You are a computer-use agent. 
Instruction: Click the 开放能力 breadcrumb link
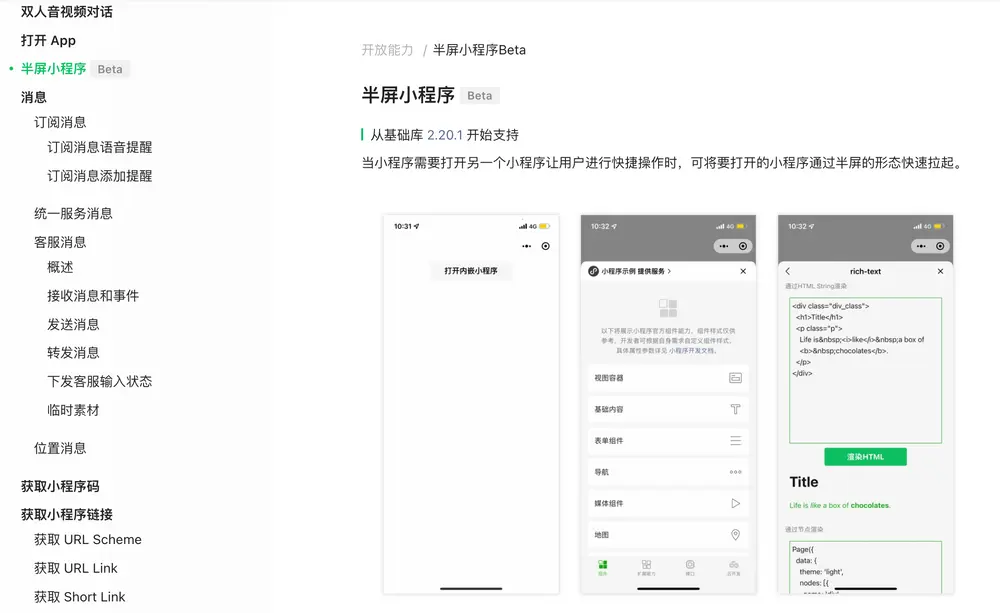click(x=387, y=50)
